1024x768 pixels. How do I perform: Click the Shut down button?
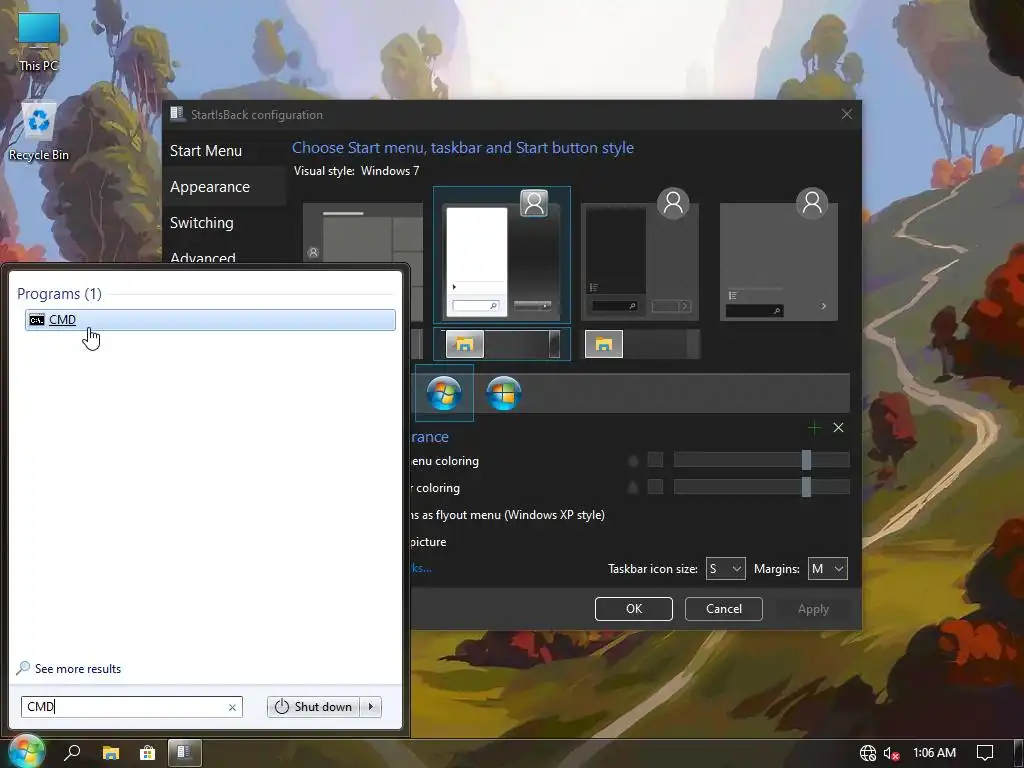[x=313, y=707]
